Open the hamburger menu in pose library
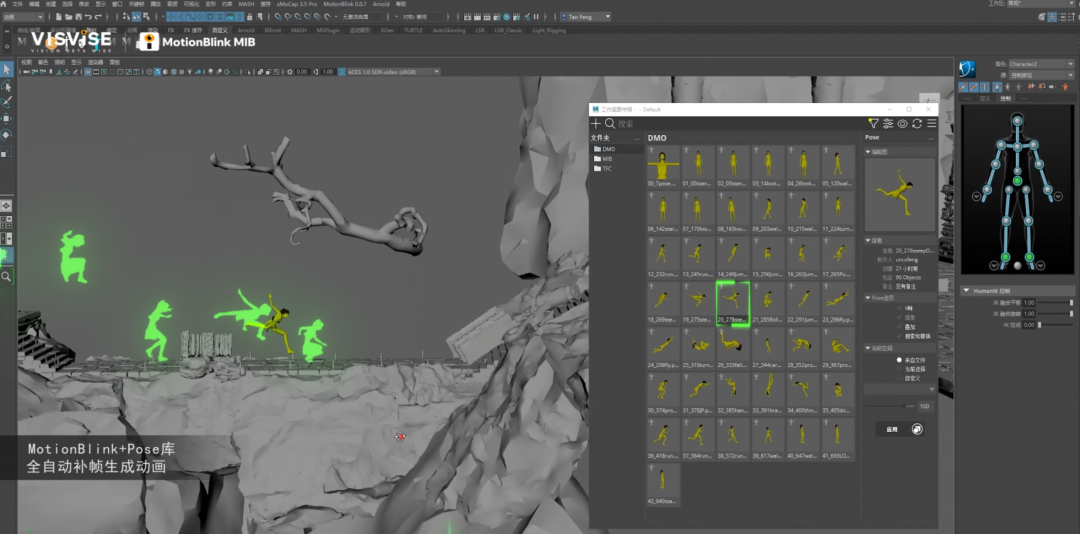The width and height of the screenshot is (1080, 534). [x=931, y=123]
